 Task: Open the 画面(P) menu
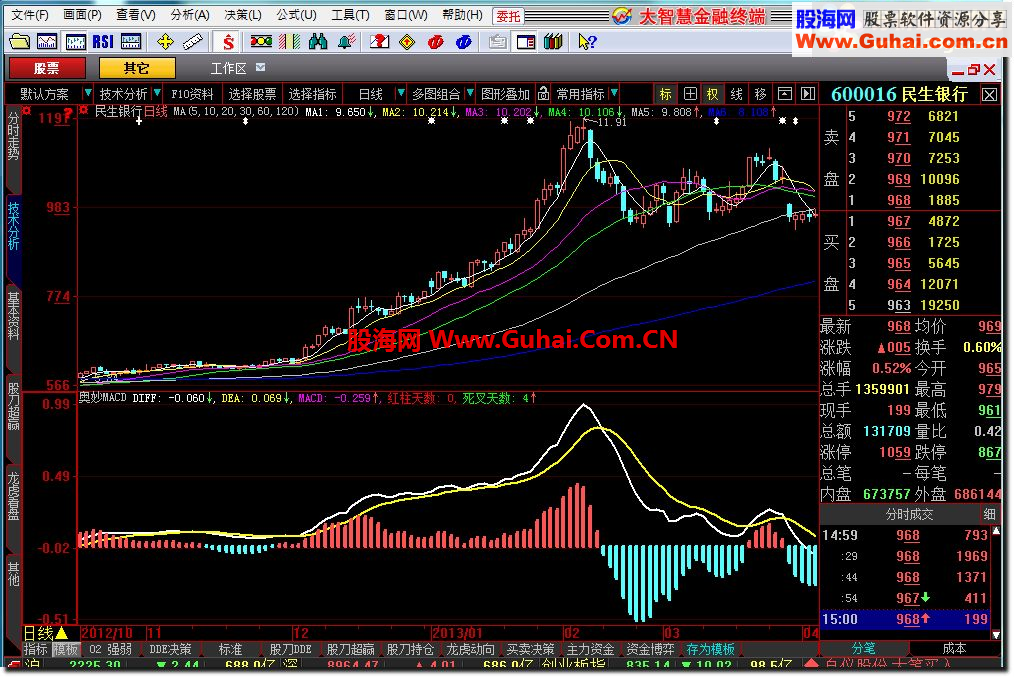82,15
